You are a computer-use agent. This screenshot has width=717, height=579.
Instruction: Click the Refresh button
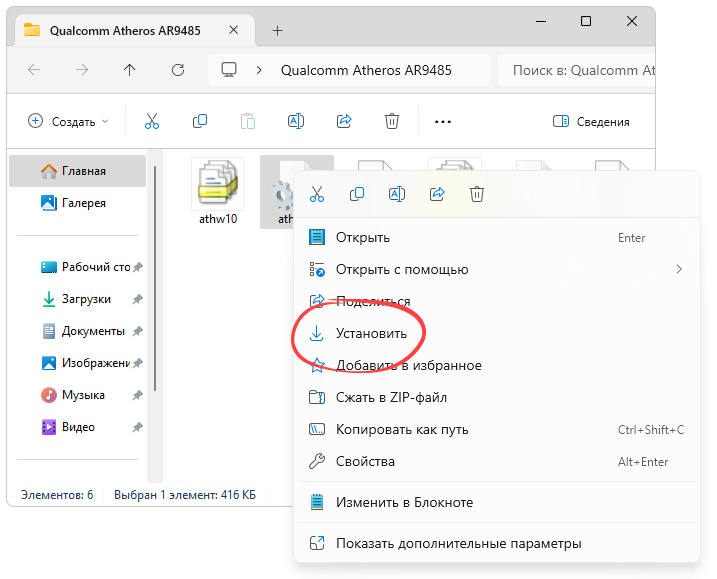pos(177,70)
